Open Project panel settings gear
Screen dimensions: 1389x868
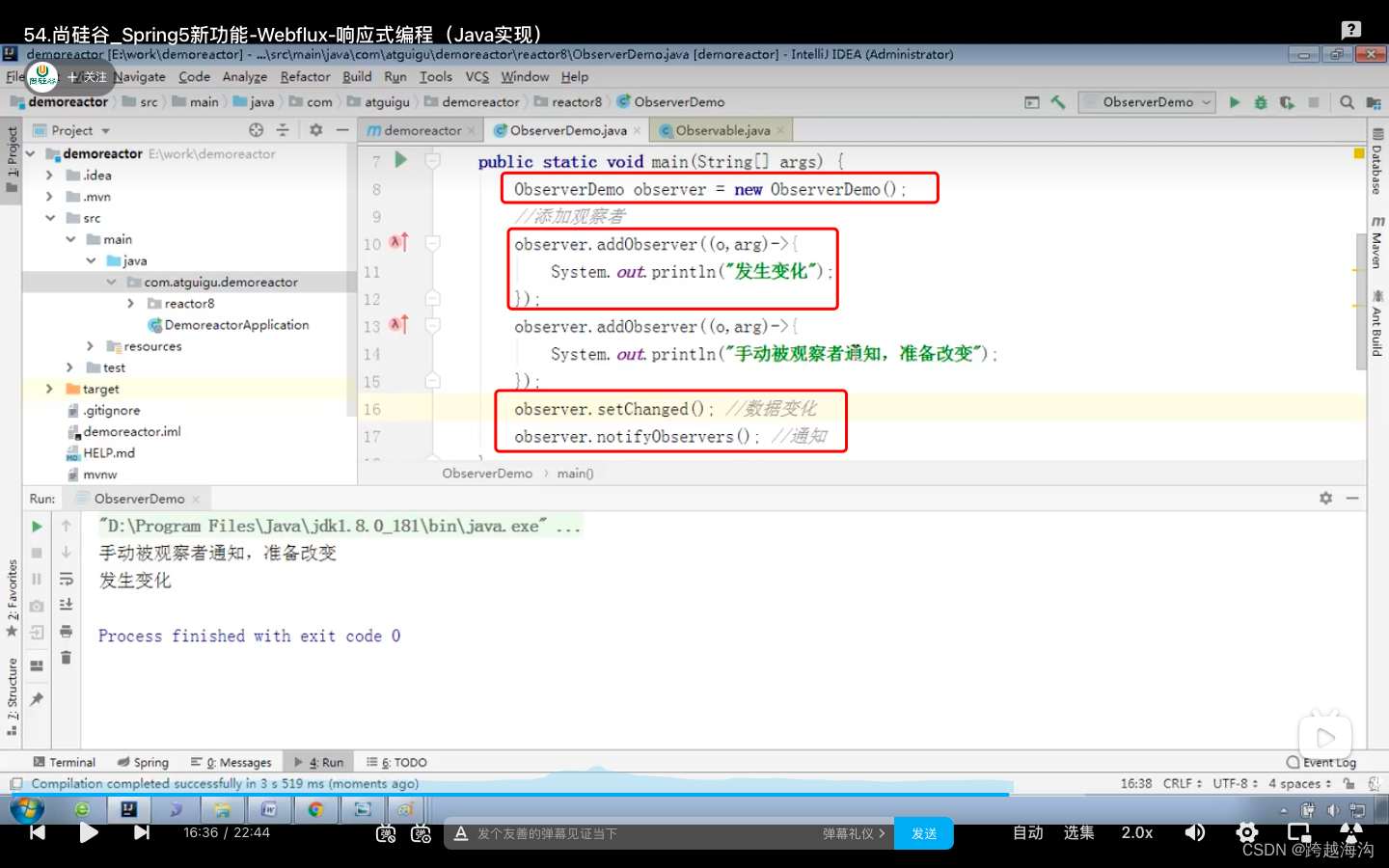[315, 130]
